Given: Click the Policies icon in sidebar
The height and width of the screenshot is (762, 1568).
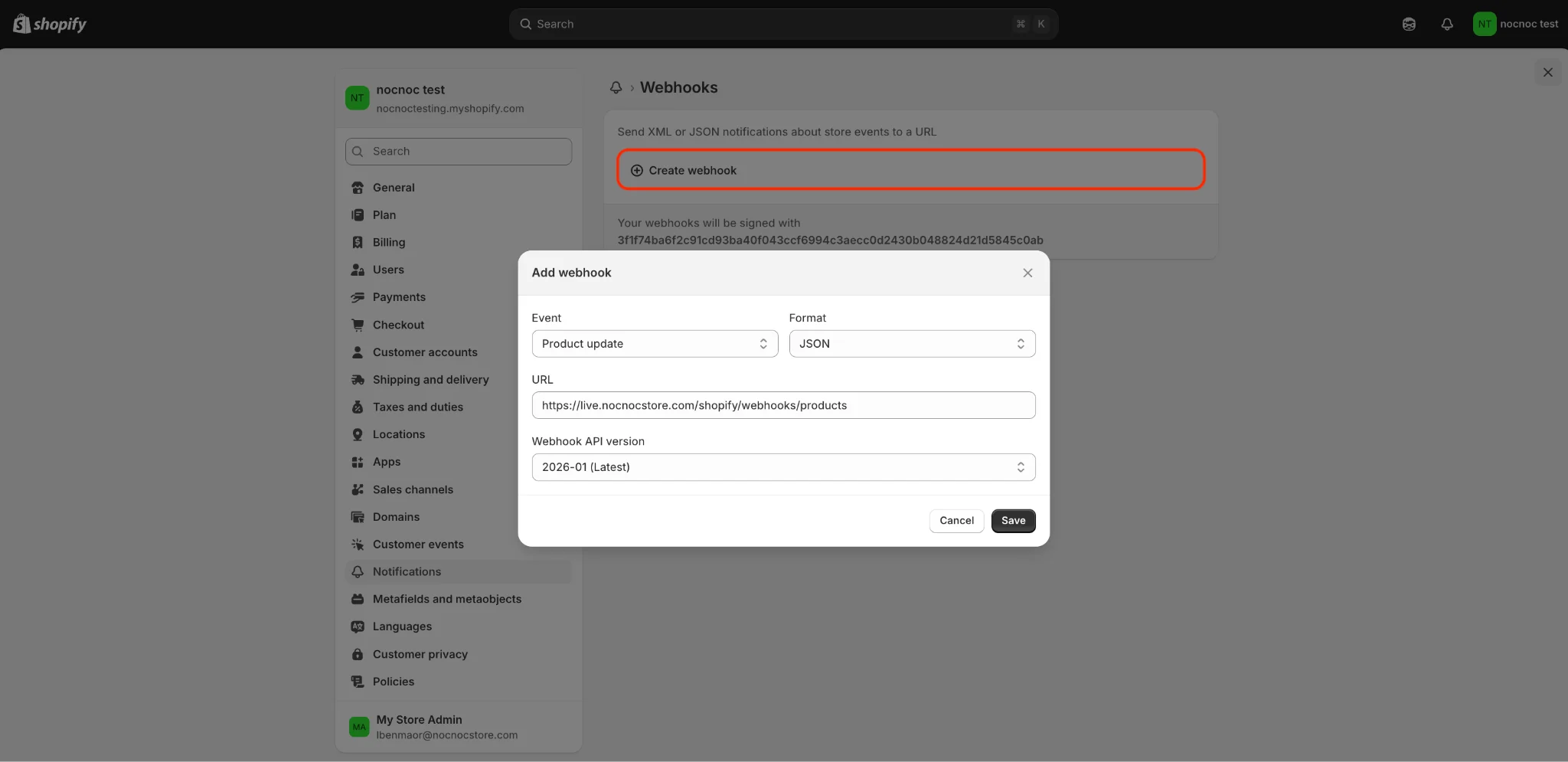Looking at the screenshot, I should 358,682.
